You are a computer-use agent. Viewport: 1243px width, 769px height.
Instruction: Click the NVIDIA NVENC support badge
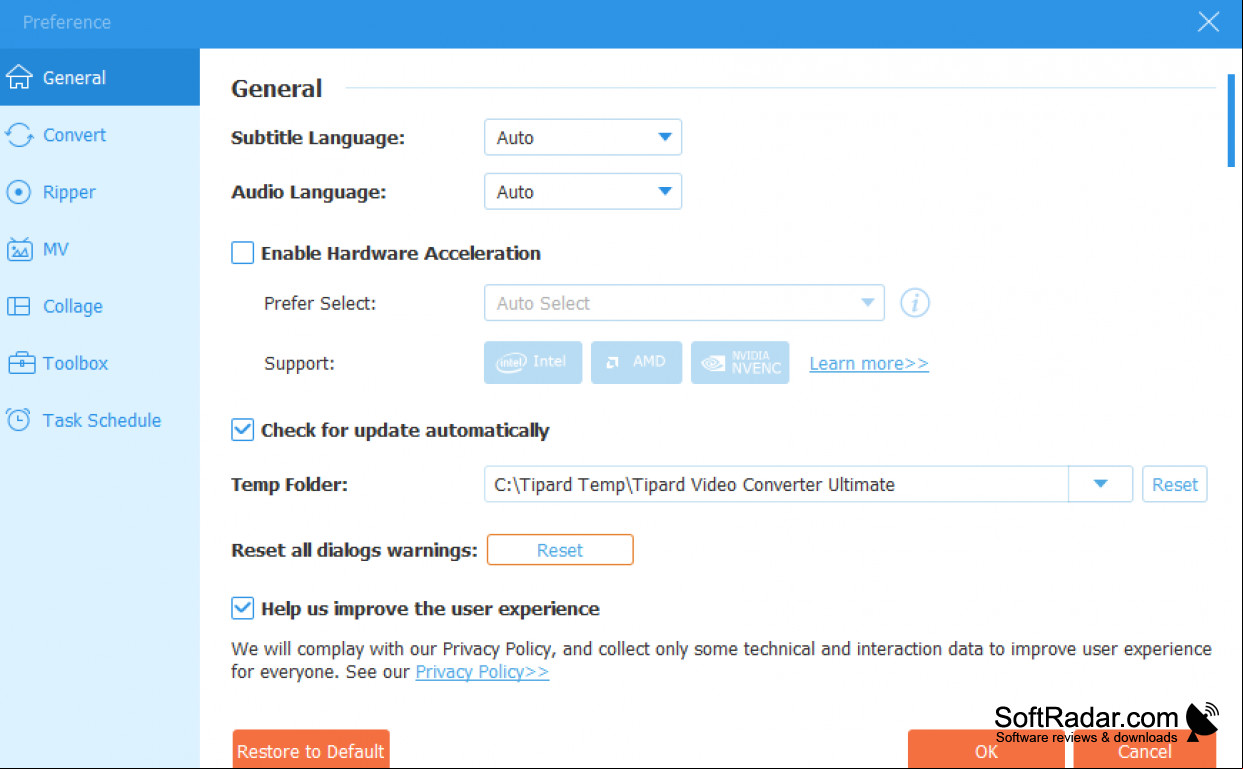pyautogui.click(x=740, y=362)
